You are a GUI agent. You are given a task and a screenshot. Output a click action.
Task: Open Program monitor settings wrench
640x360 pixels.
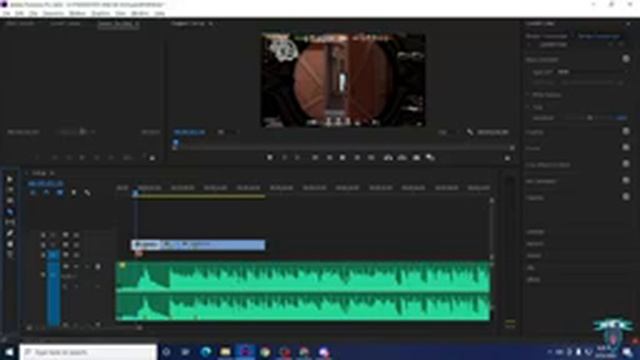point(470,132)
